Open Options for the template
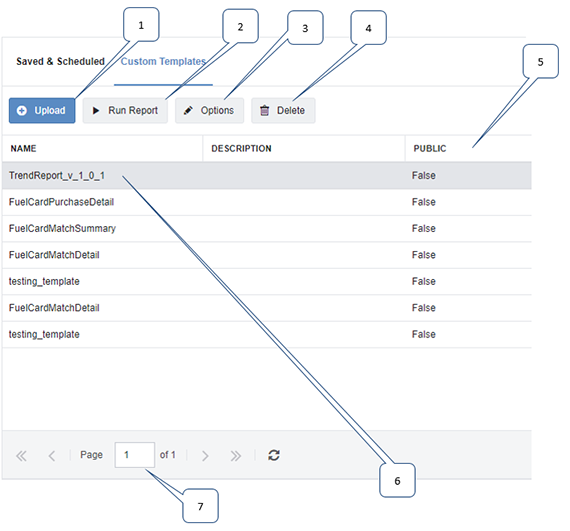 tap(209, 110)
